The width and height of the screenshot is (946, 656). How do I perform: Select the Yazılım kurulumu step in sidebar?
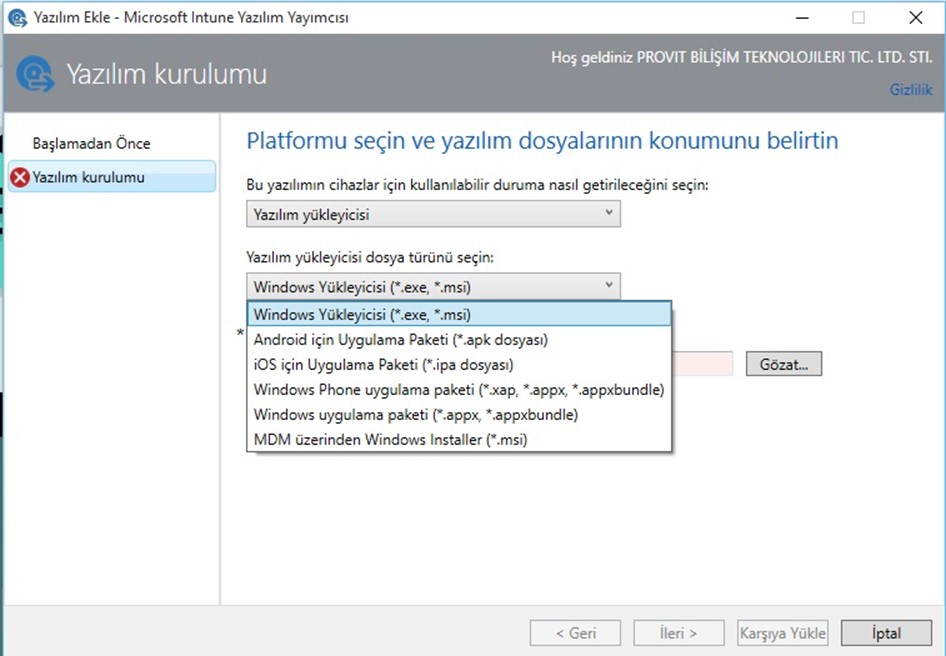tap(112, 177)
